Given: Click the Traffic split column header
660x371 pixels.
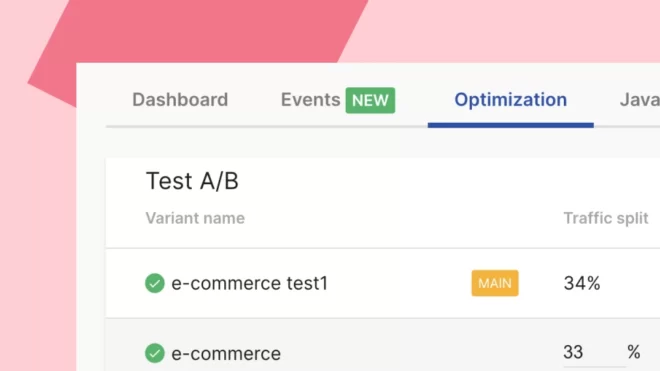Looking at the screenshot, I should [606, 218].
